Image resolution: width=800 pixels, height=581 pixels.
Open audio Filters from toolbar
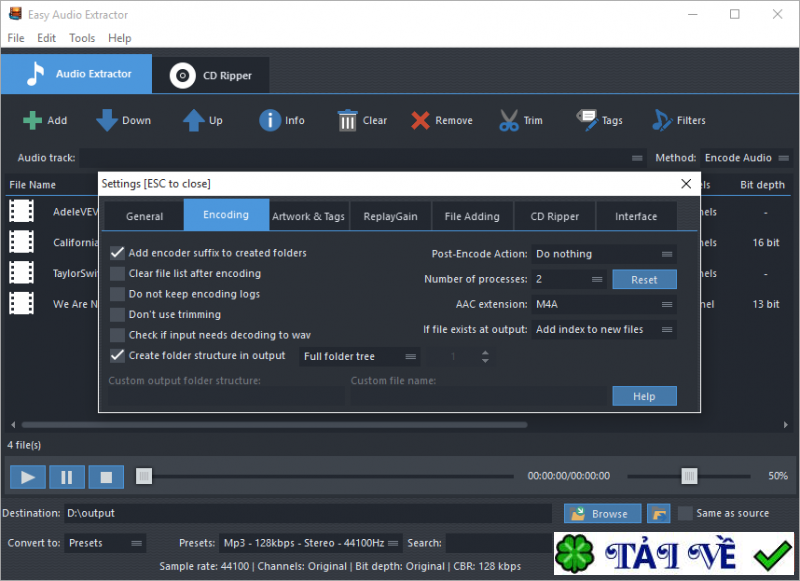[x=662, y=121]
